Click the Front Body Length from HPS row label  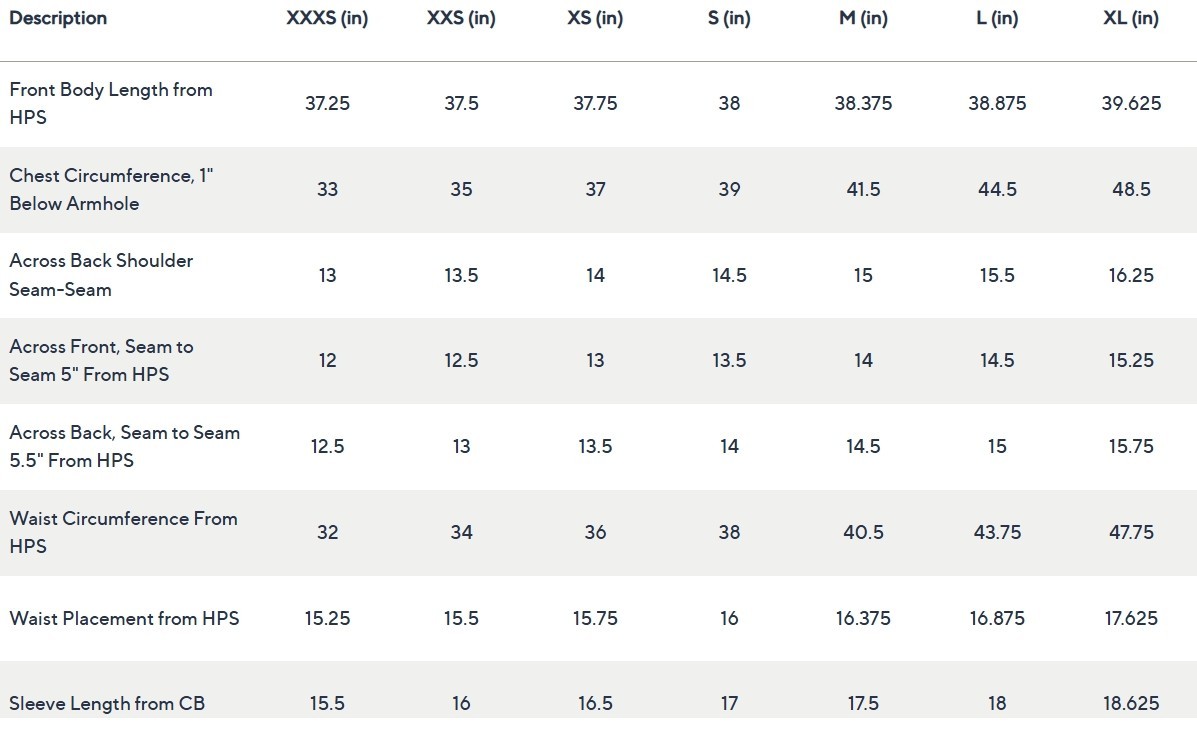(111, 103)
